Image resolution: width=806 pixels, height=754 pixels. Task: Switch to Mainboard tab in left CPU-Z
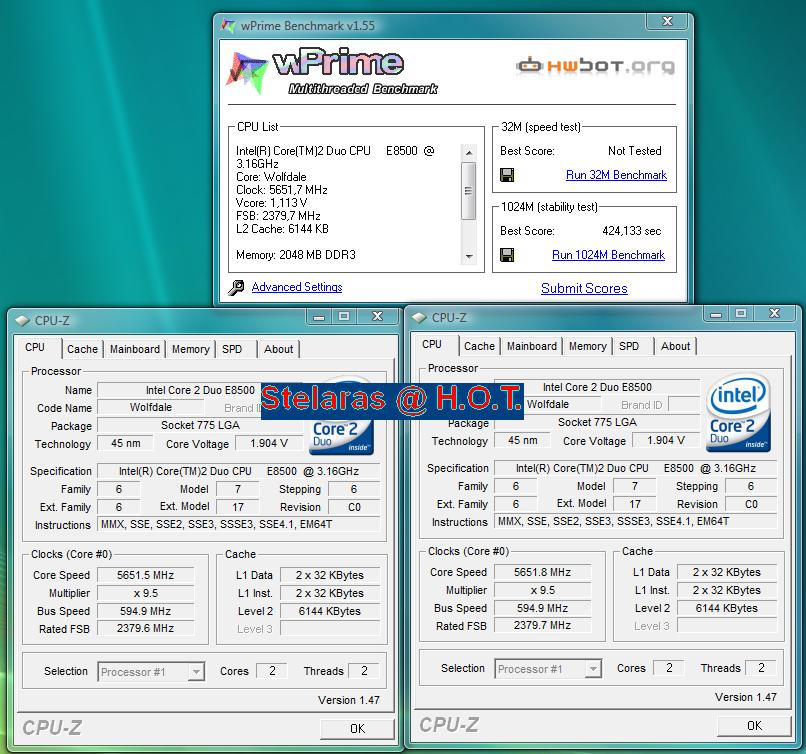click(x=135, y=349)
